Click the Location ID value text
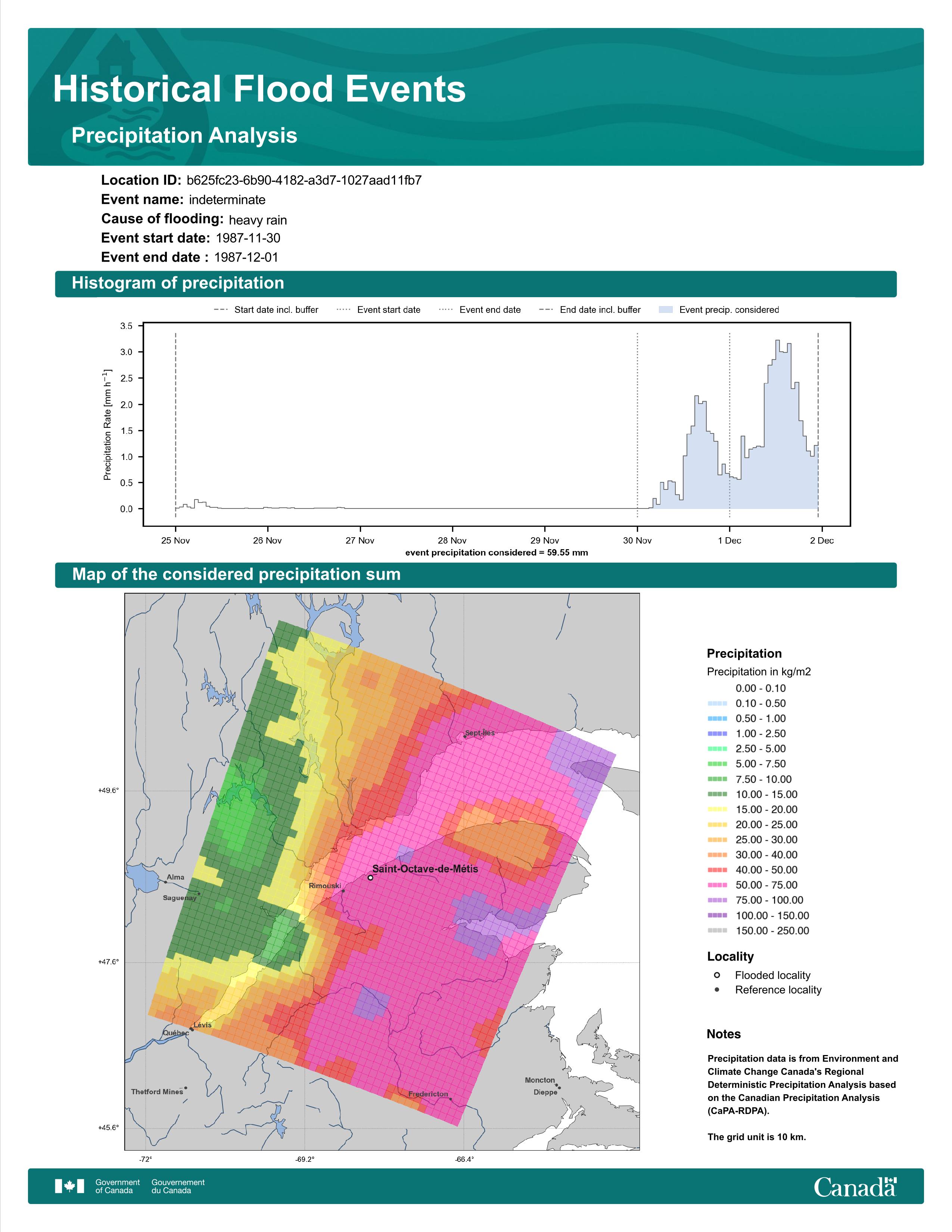952x1232 pixels. point(304,181)
